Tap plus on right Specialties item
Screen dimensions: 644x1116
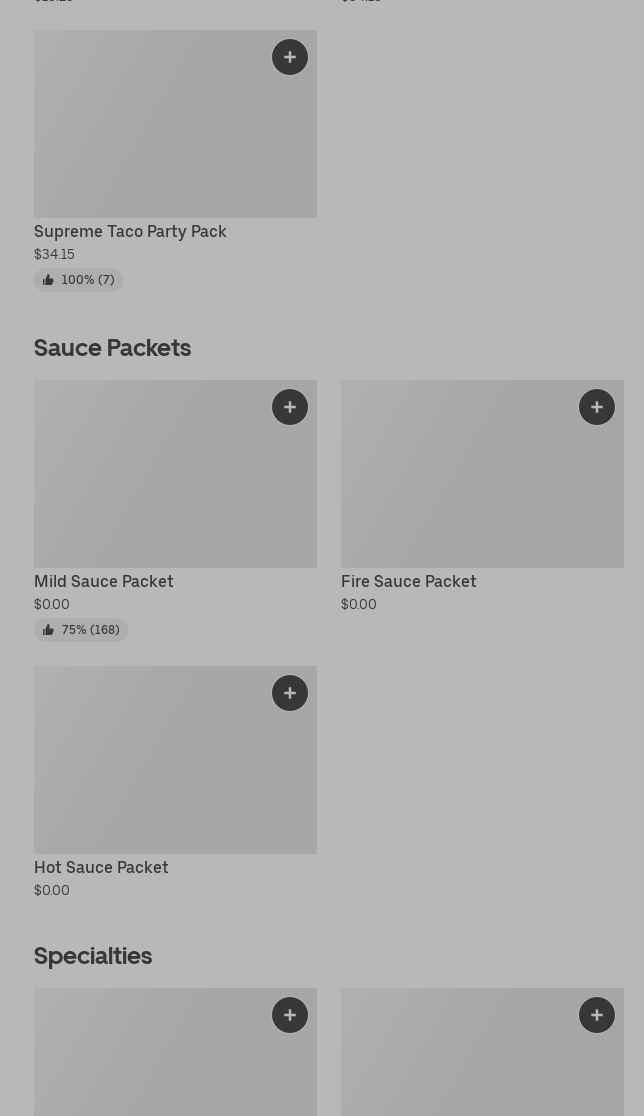597,1015
